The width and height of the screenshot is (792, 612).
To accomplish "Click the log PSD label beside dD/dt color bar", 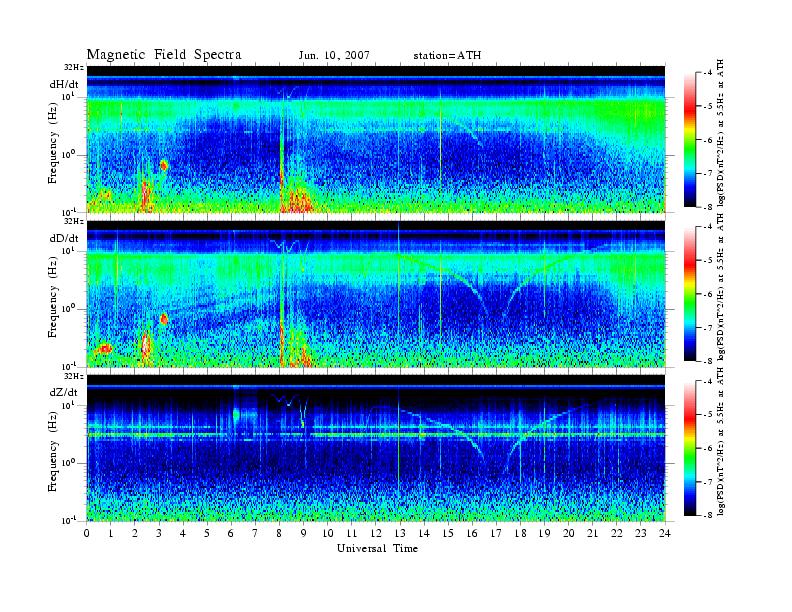I will click(x=721, y=286).
